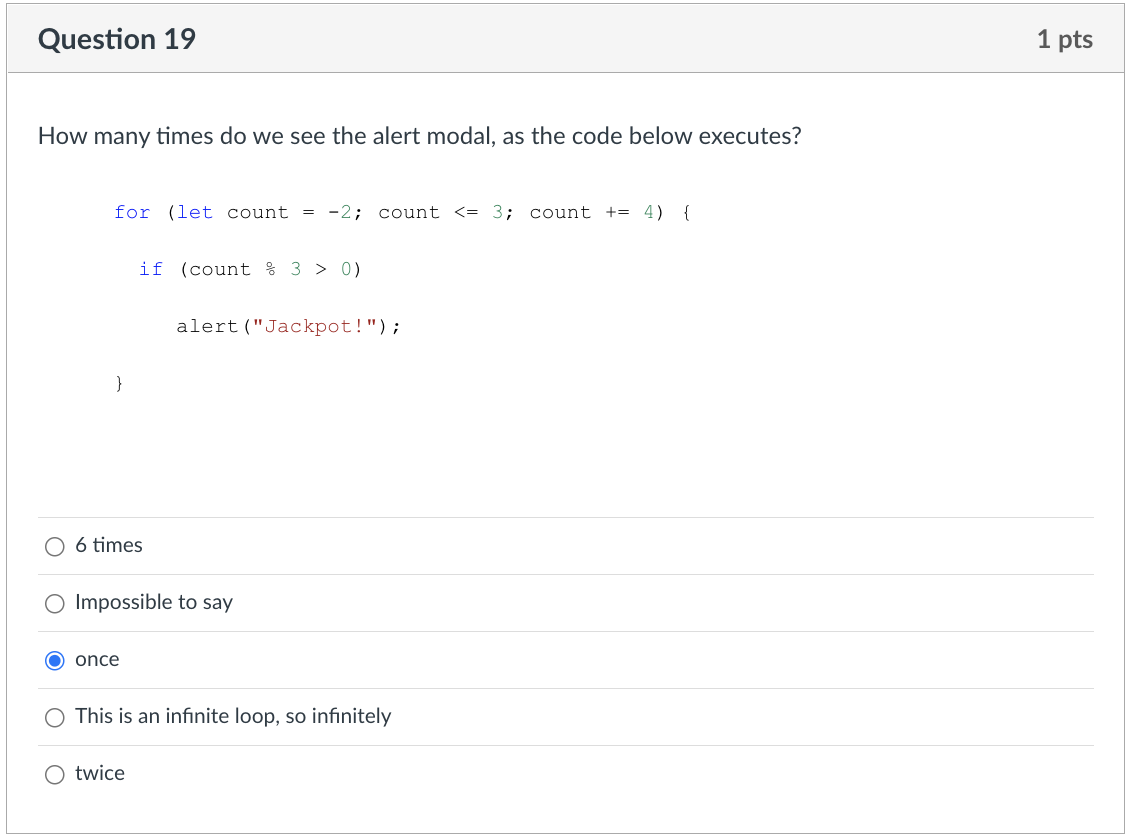Image resolution: width=1130 pixels, height=840 pixels.
Task: Select the "Impossible to say" radio button
Action: click(55, 603)
